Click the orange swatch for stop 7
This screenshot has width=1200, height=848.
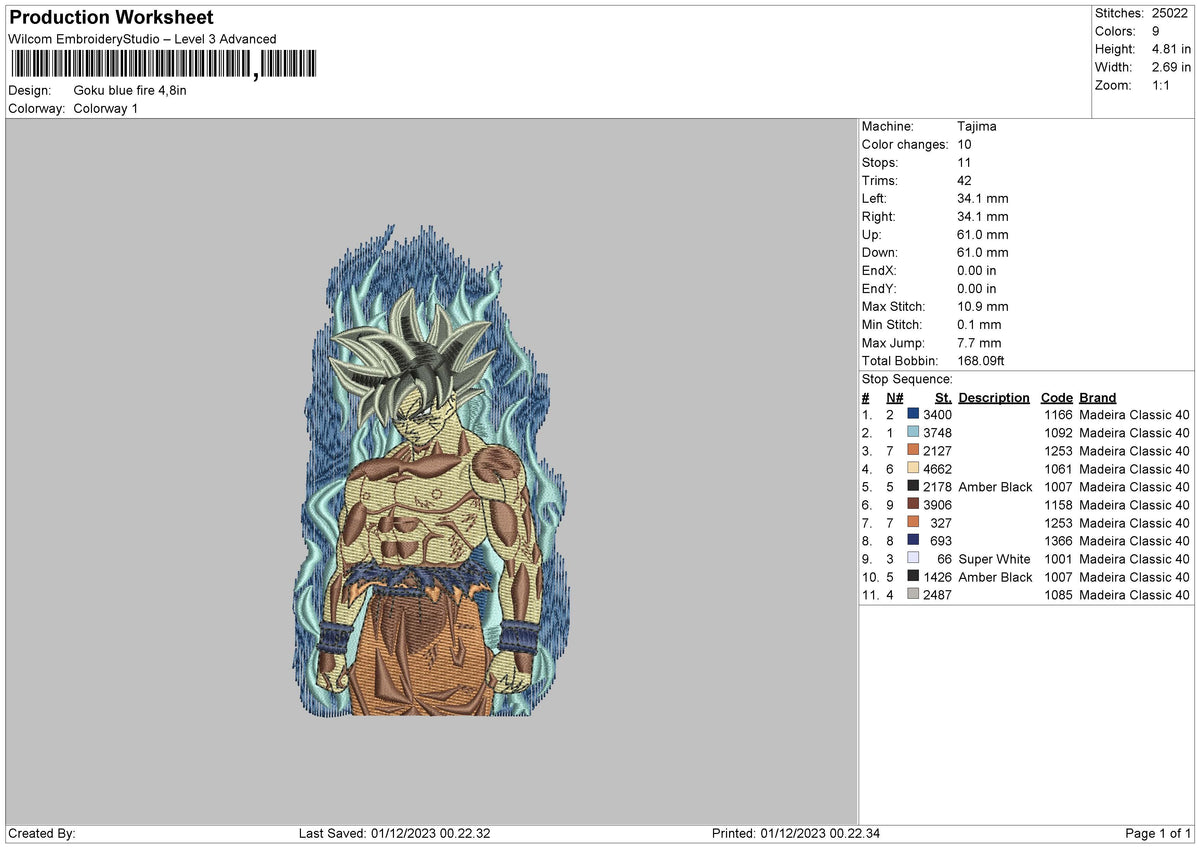pyautogui.click(x=913, y=522)
